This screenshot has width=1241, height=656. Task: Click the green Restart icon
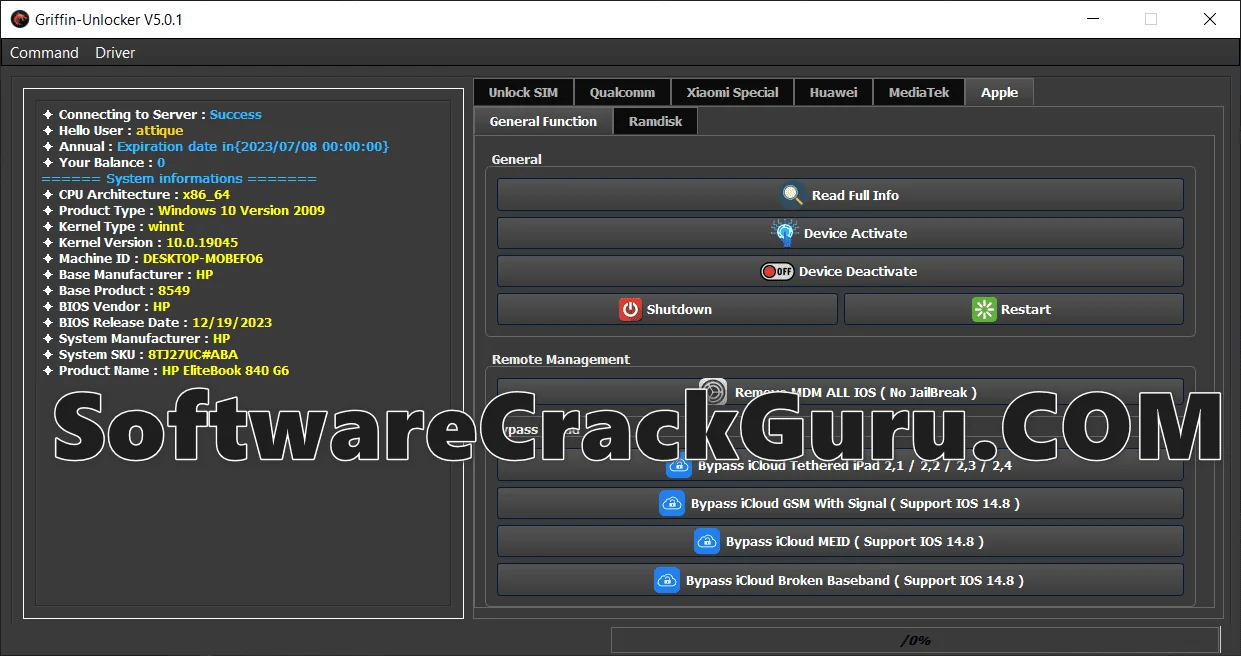coord(984,309)
